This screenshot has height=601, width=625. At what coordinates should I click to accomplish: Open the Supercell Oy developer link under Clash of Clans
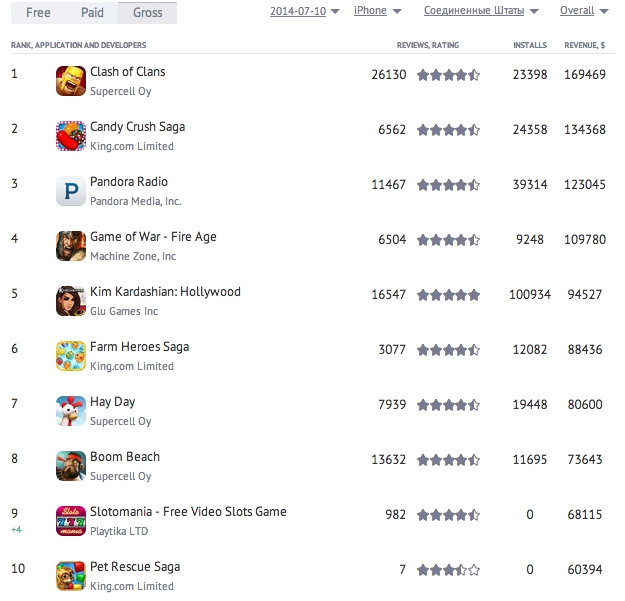point(120,91)
